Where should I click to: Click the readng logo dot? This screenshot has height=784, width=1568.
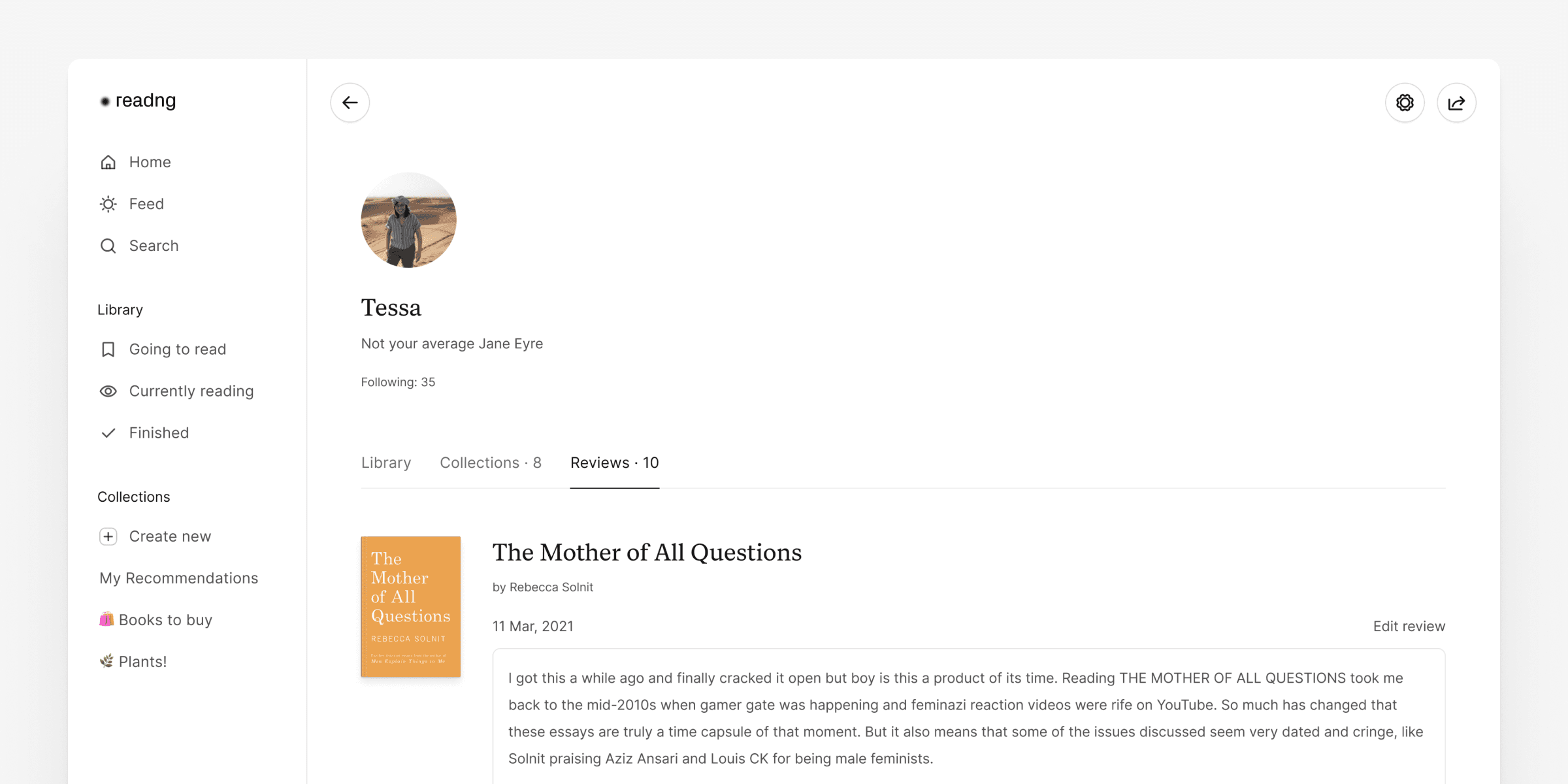click(105, 101)
